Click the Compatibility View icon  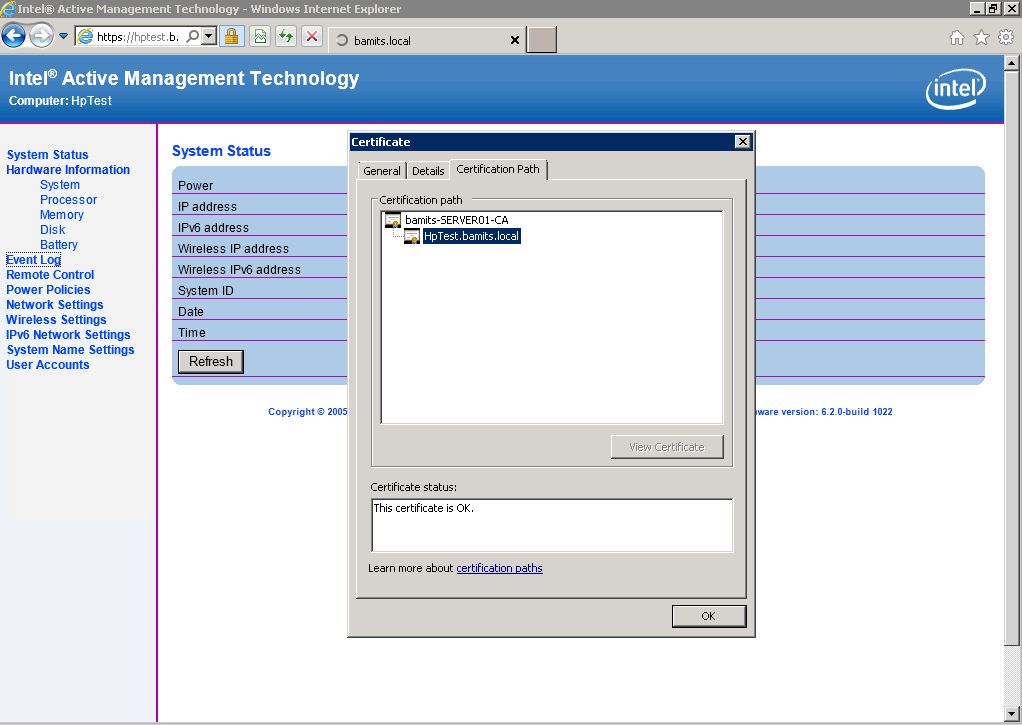point(262,36)
